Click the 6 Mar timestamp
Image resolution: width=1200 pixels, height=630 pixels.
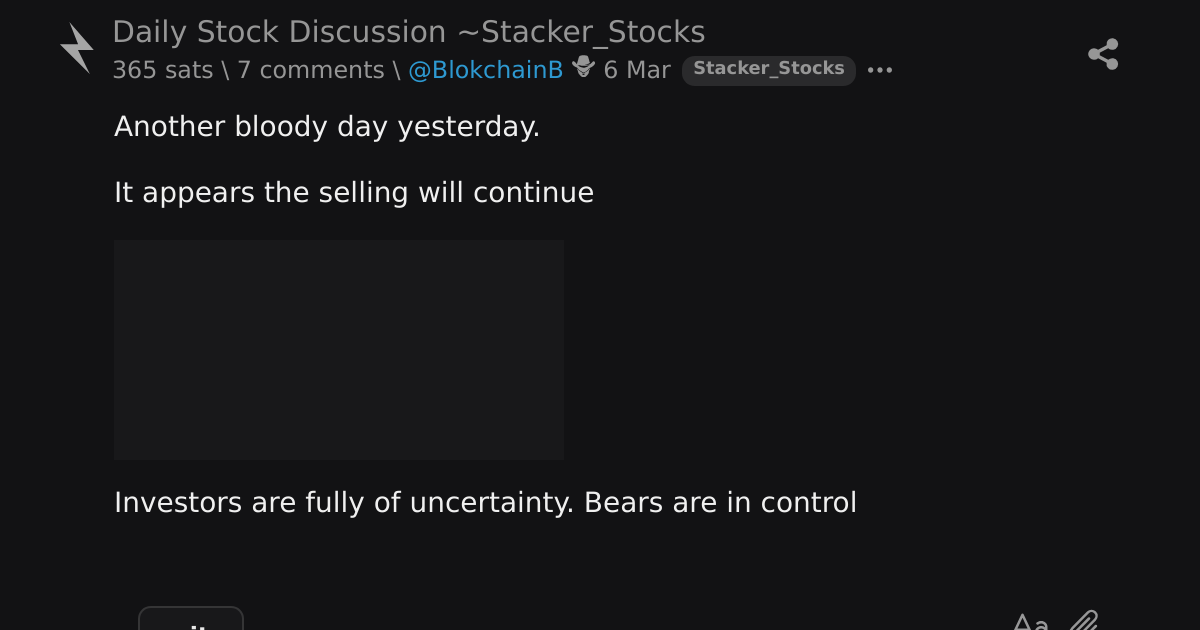pyautogui.click(x=637, y=70)
